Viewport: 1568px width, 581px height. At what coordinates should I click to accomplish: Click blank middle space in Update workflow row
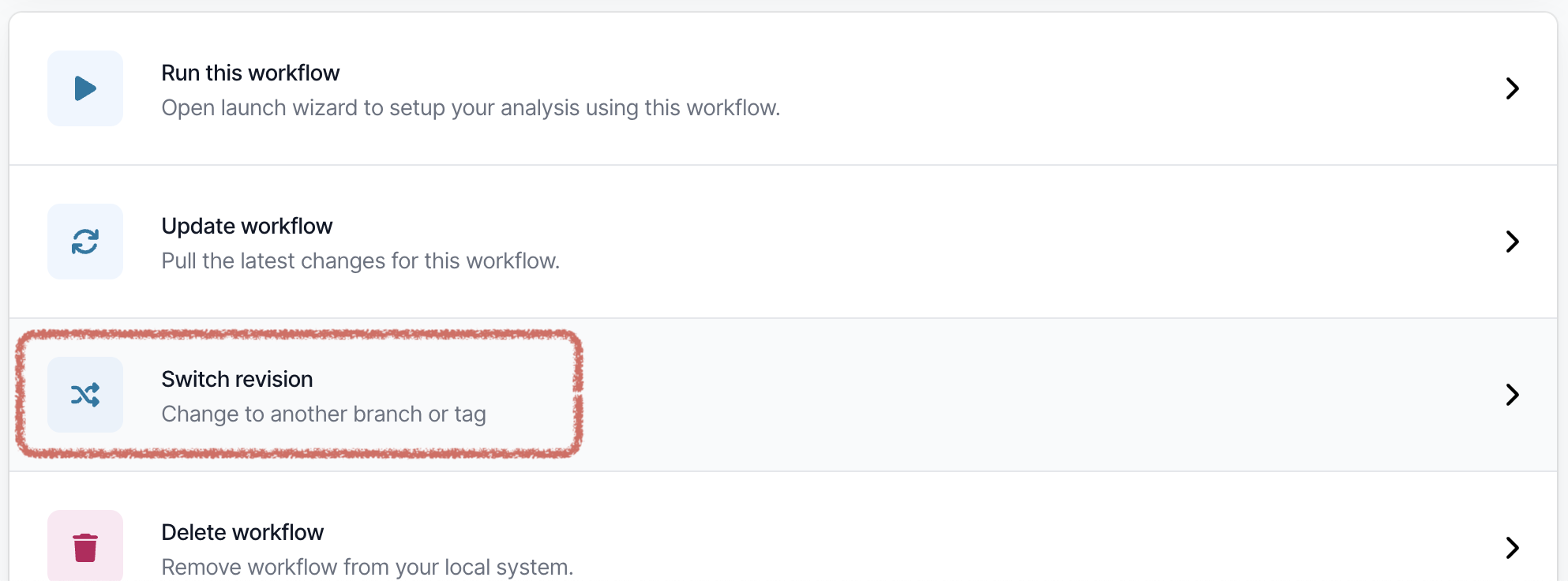click(x=1026, y=242)
